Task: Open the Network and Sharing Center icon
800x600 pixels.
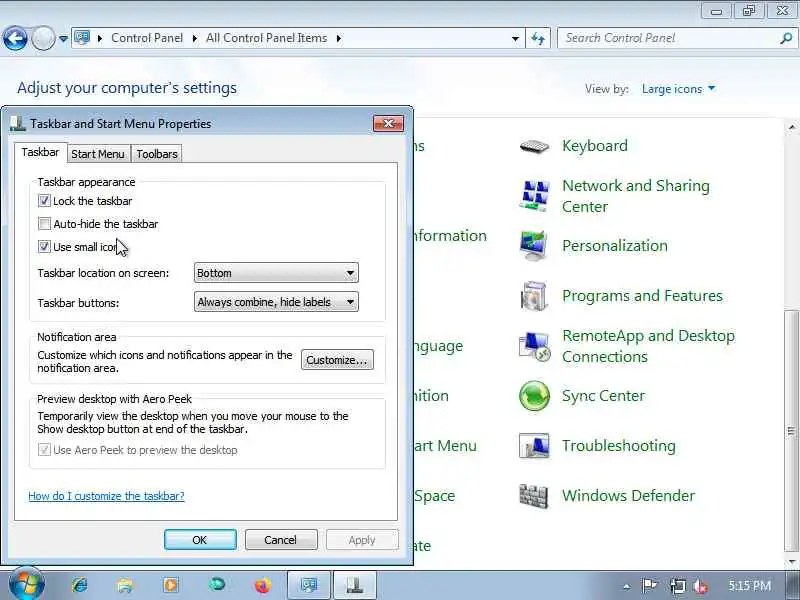Action: pos(534,195)
